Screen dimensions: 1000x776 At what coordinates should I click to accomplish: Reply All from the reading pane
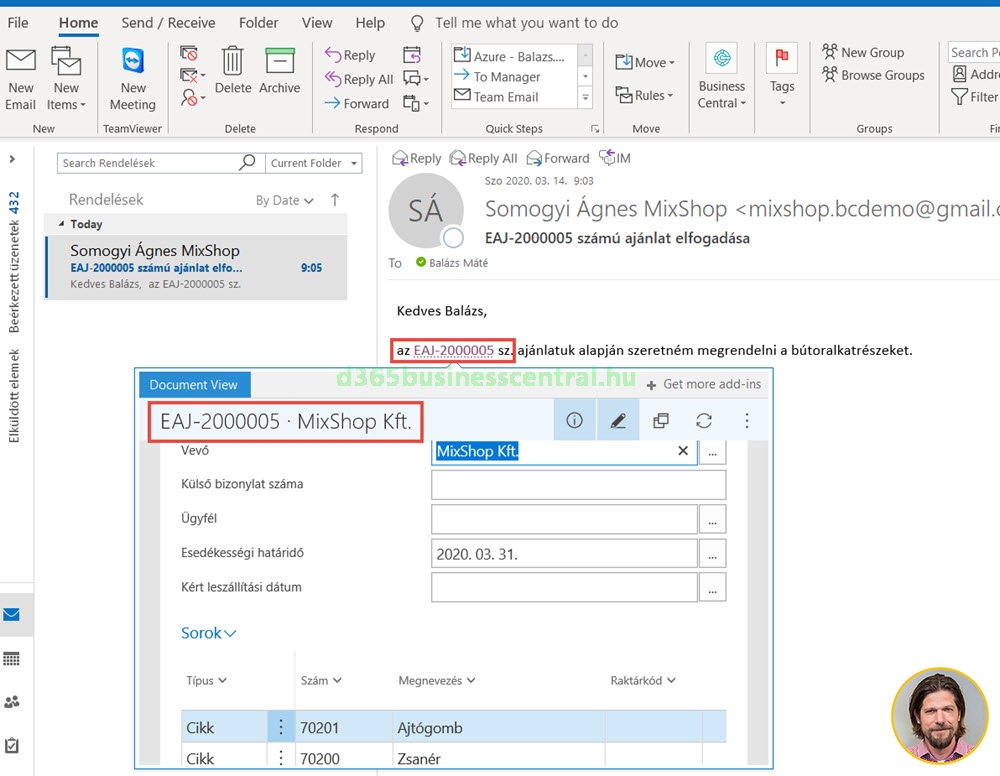483,158
